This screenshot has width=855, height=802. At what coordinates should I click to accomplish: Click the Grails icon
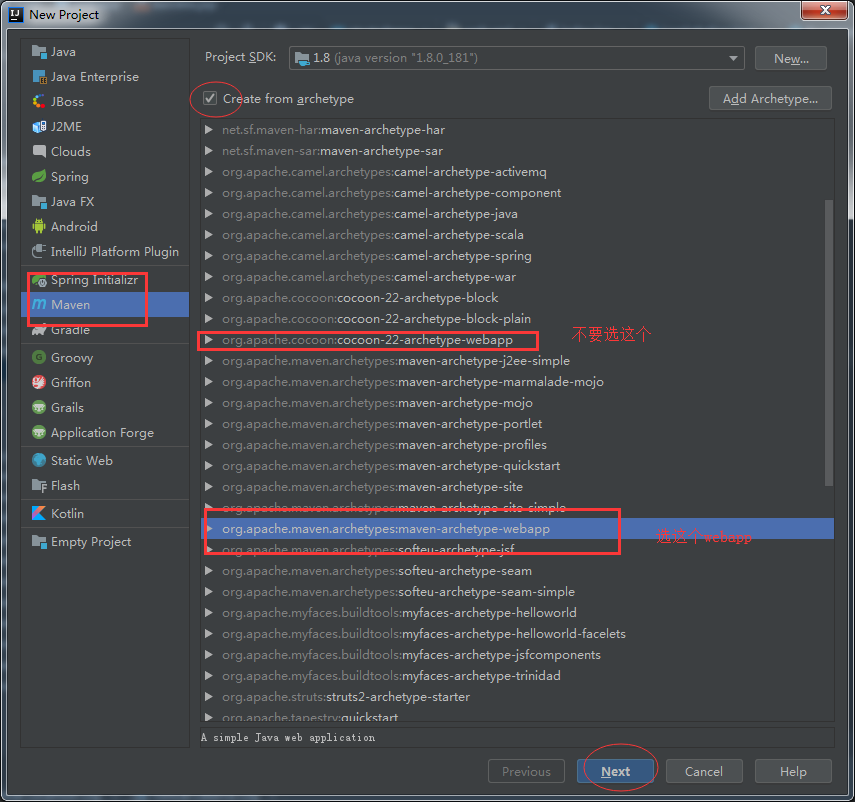(x=39, y=408)
